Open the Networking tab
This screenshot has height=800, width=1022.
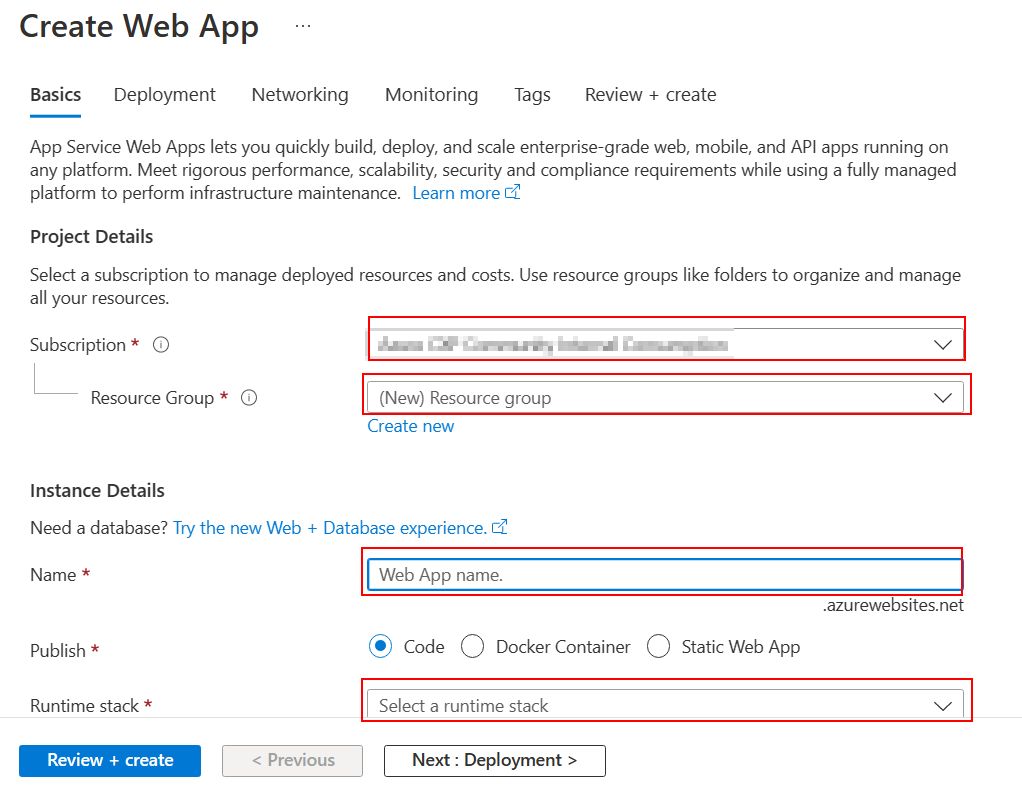tap(300, 95)
